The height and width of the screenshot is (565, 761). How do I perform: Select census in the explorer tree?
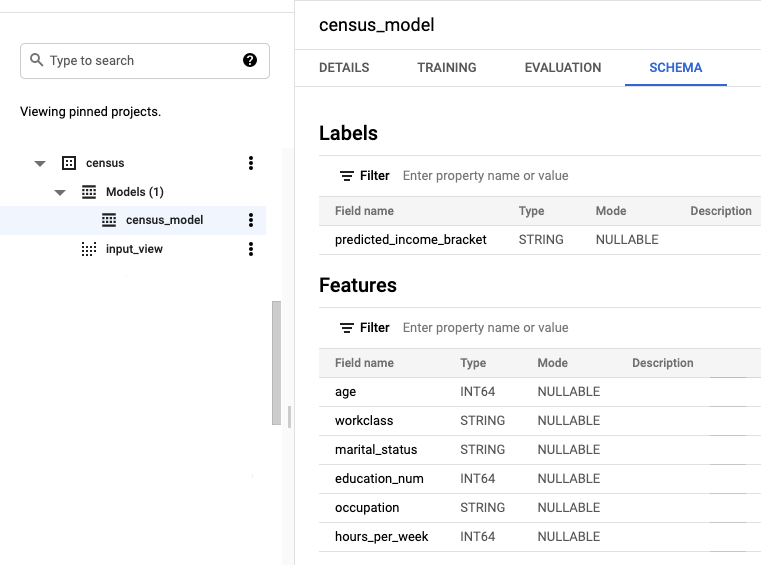tap(105, 163)
